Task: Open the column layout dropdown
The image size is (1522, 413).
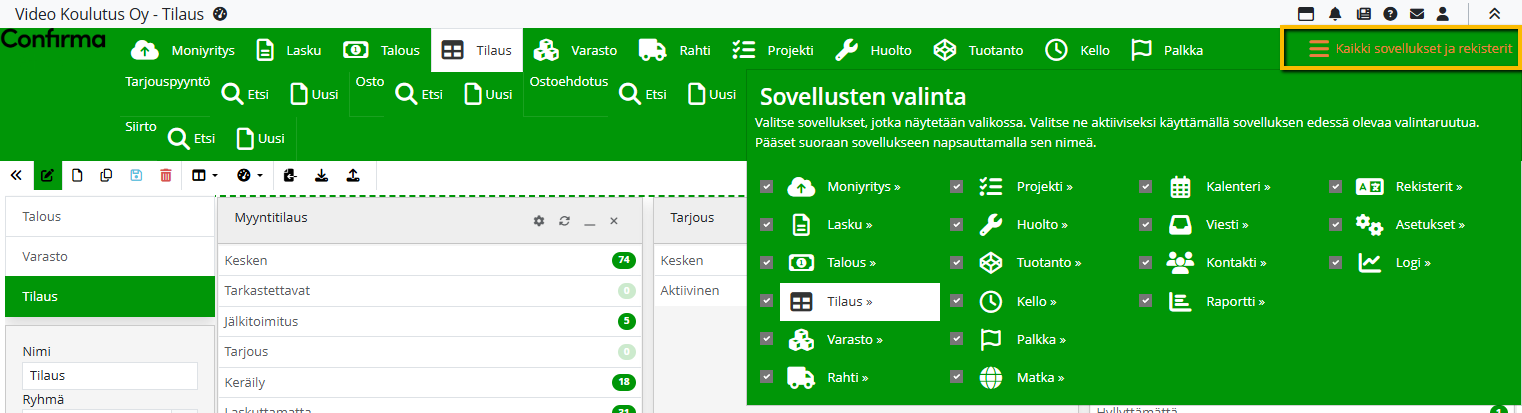Action: 204,175
